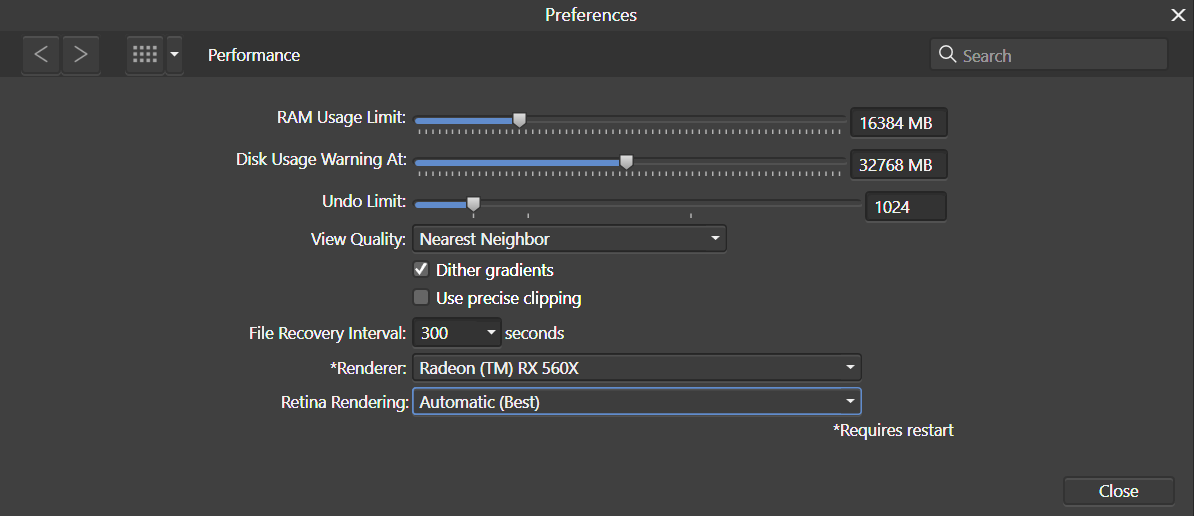
Task: Expand the Retina Rendering dropdown
Action: (637, 402)
